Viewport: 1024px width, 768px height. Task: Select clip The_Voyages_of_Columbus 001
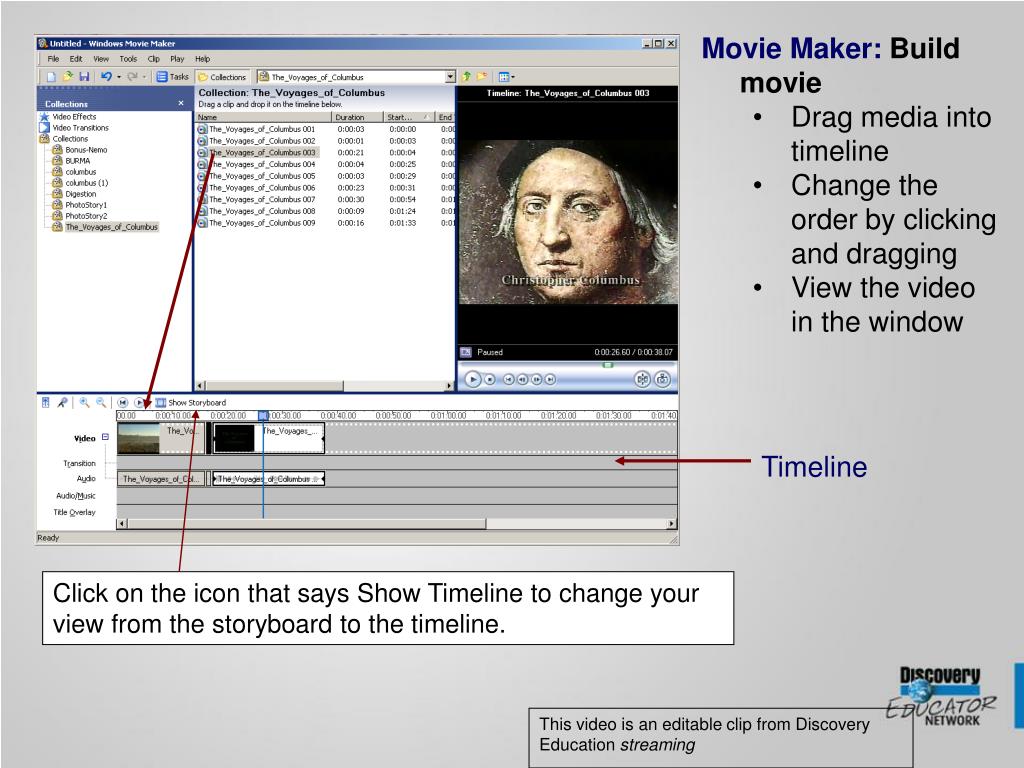point(261,129)
